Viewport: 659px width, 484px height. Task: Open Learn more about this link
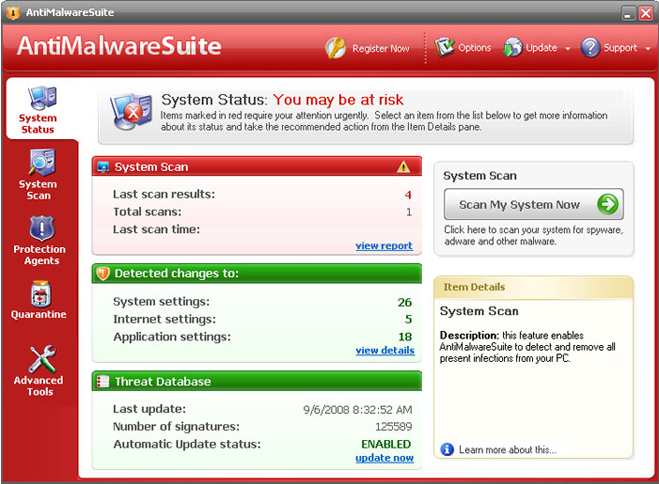507,450
